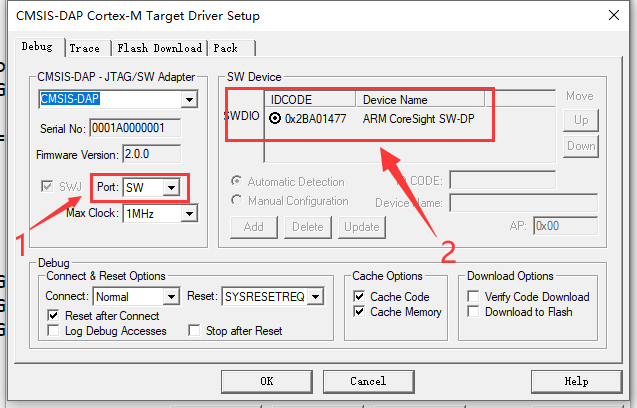Click the Delete device button
637x408 pixels.
point(308,227)
